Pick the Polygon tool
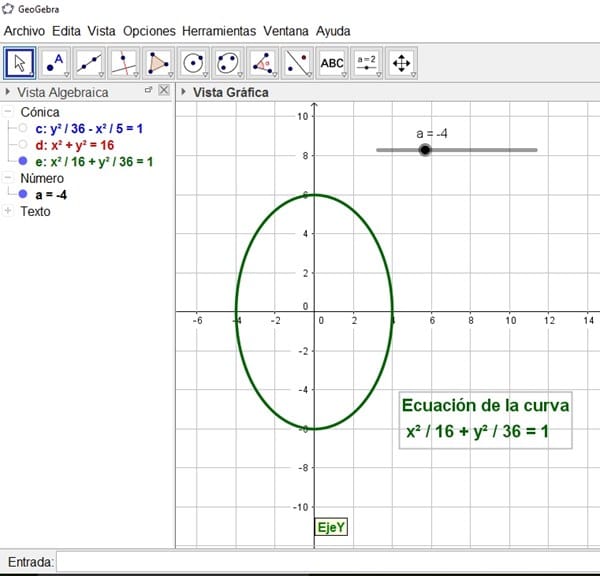Screen dimensions: 600x576 160,62
